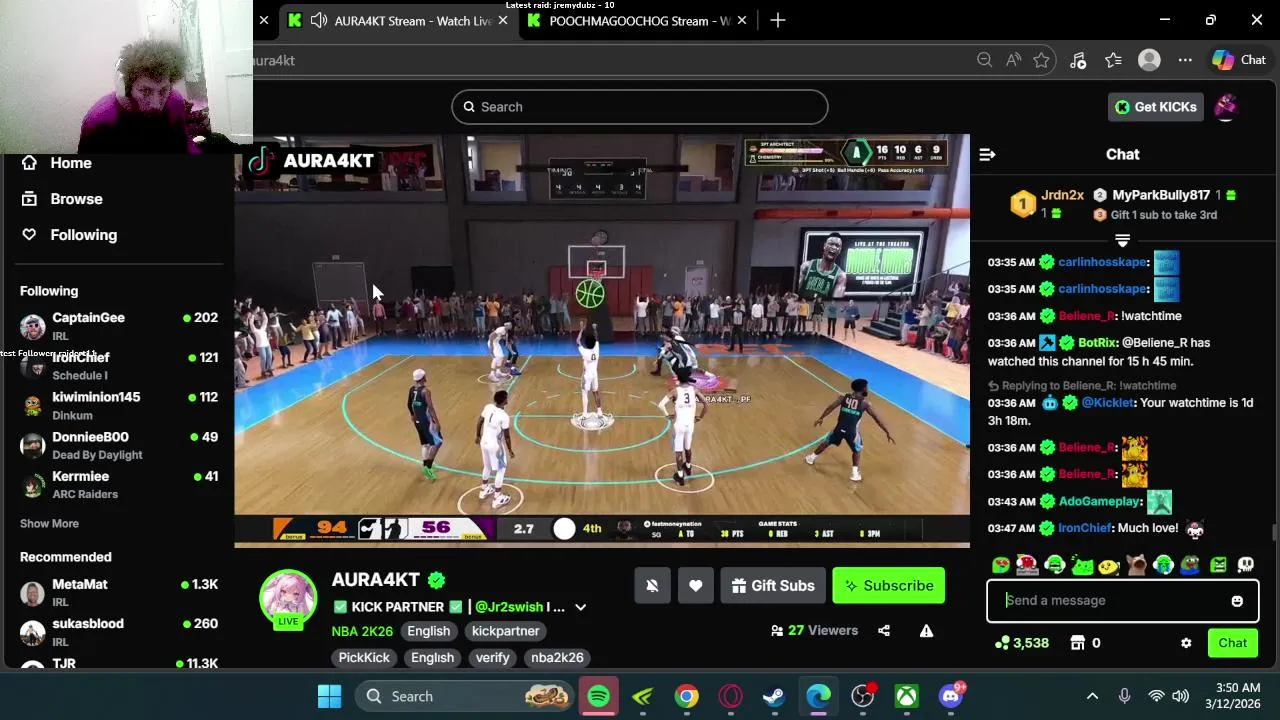Expand Following list with Show More
The height and width of the screenshot is (720, 1280).
click(x=49, y=523)
